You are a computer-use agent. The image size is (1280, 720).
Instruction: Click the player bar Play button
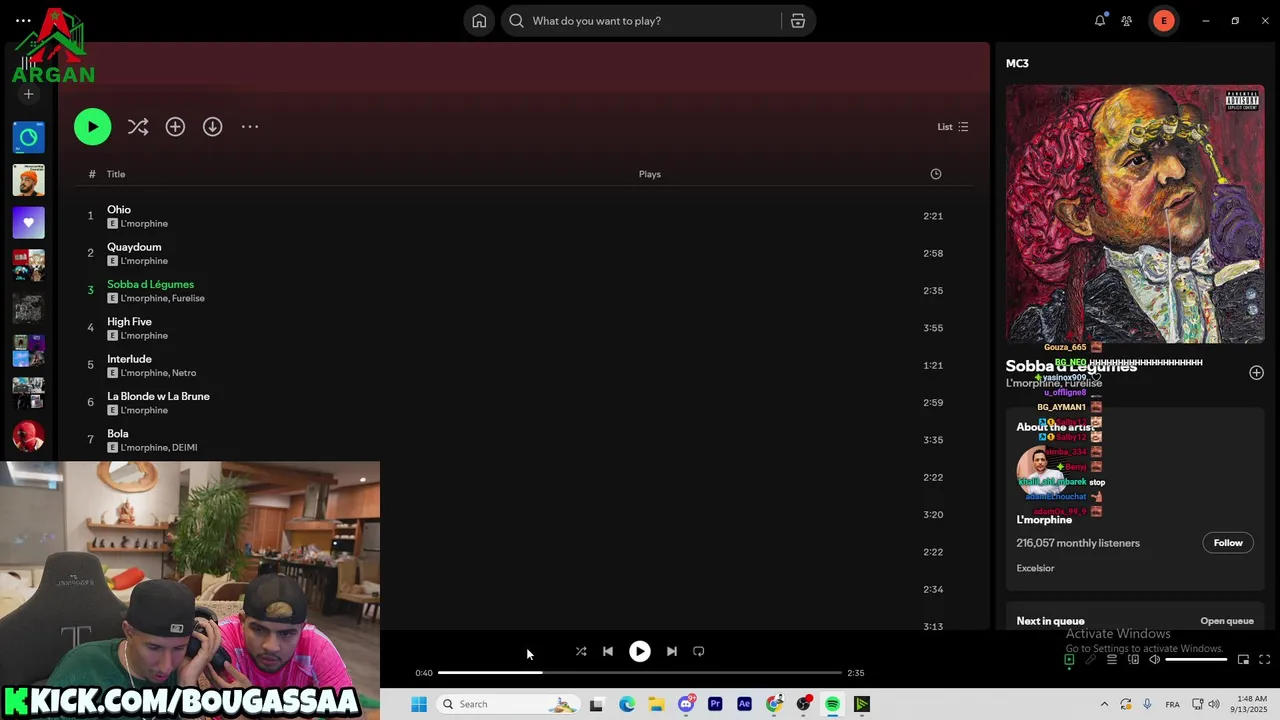pos(639,651)
